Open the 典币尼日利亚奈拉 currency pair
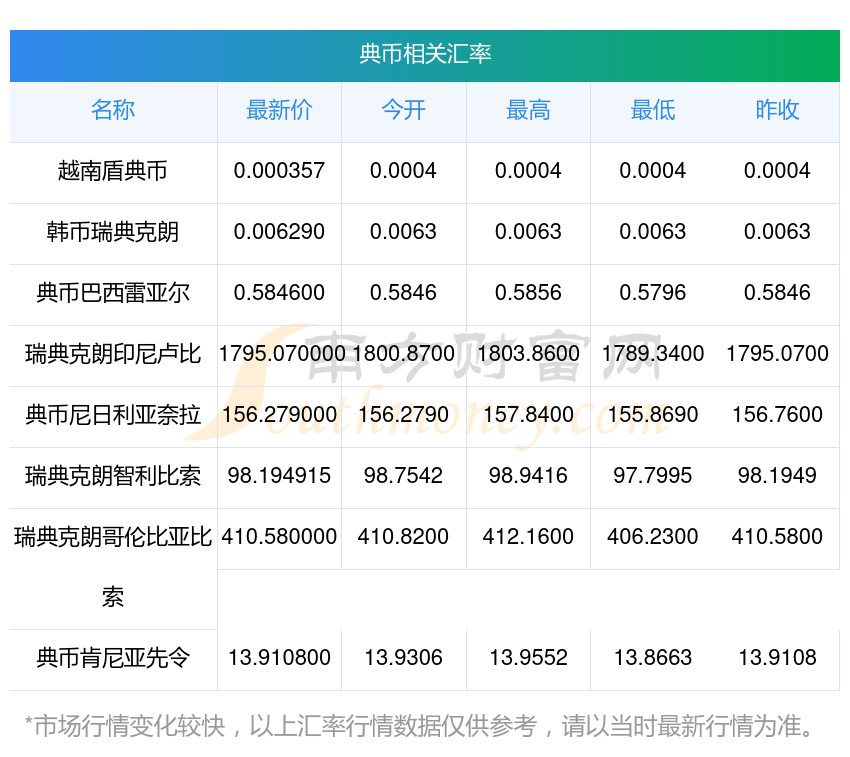Image resolution: width=850 pixels, height=757 pixels. (x=113, y=415)
